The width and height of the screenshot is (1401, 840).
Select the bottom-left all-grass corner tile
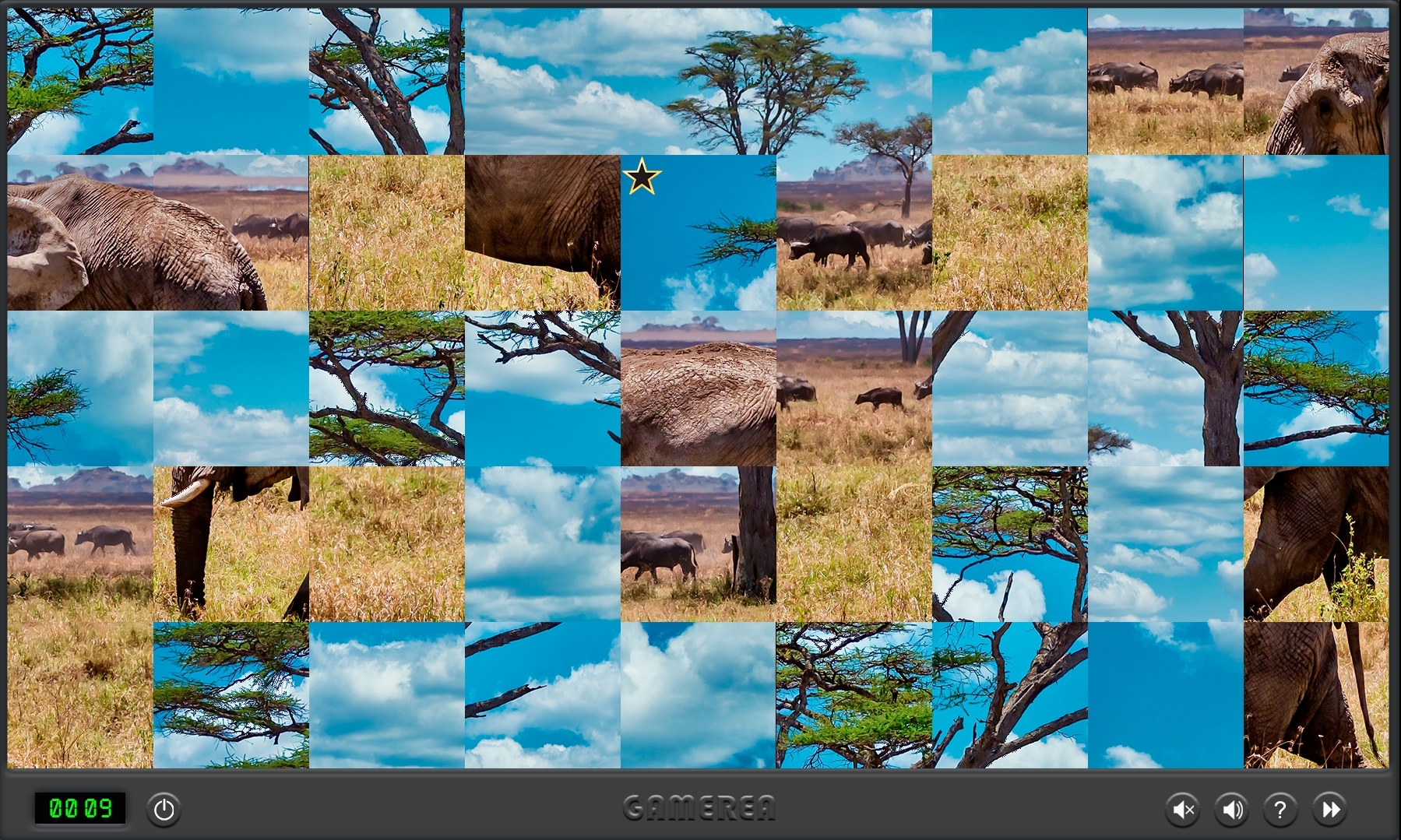pos(80,694)
